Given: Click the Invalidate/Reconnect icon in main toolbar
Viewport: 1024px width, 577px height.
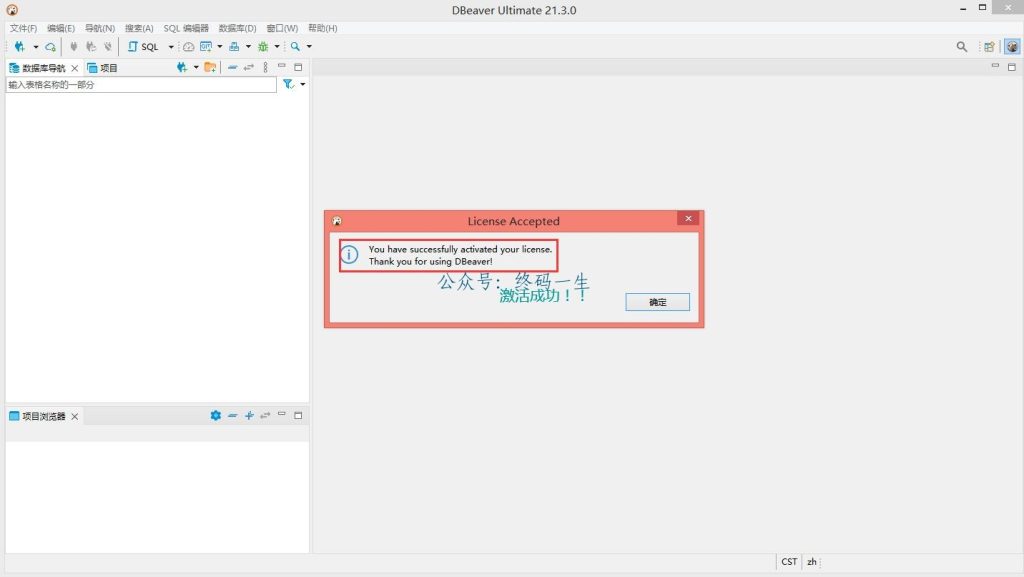Looking at the screenshot, I should [91, 46].
